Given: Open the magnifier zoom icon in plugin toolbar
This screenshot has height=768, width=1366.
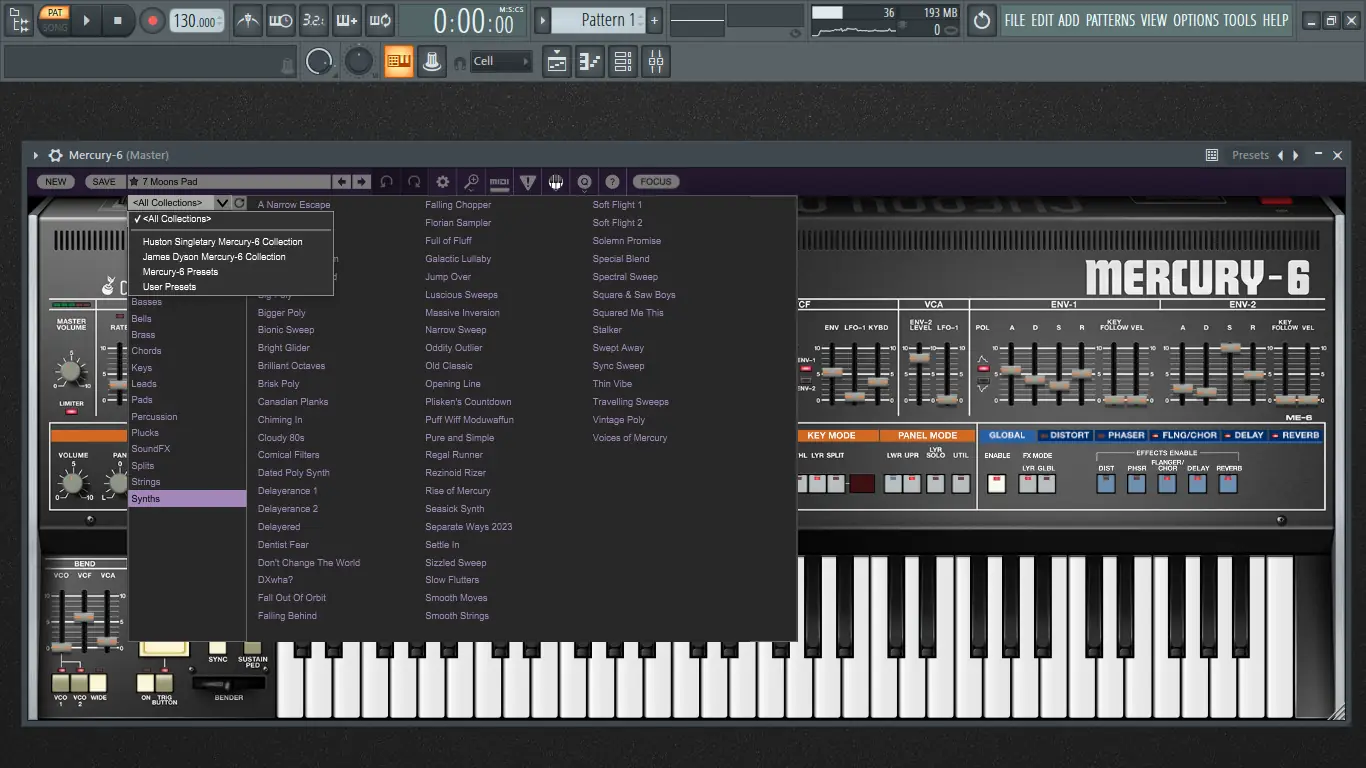Looking at the screenshot, I should point(471,182).
